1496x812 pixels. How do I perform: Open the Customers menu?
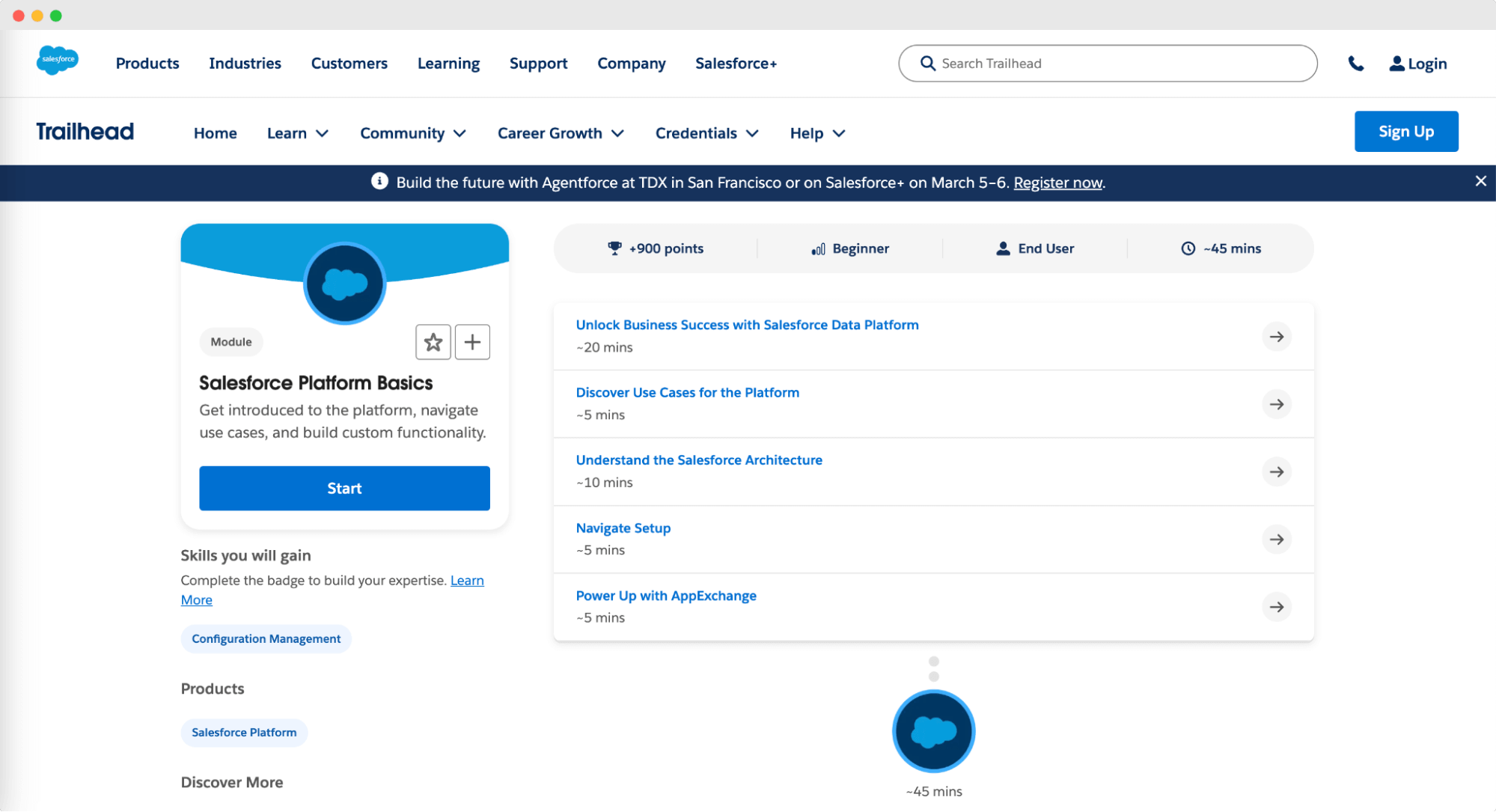[x=349, y=64]
